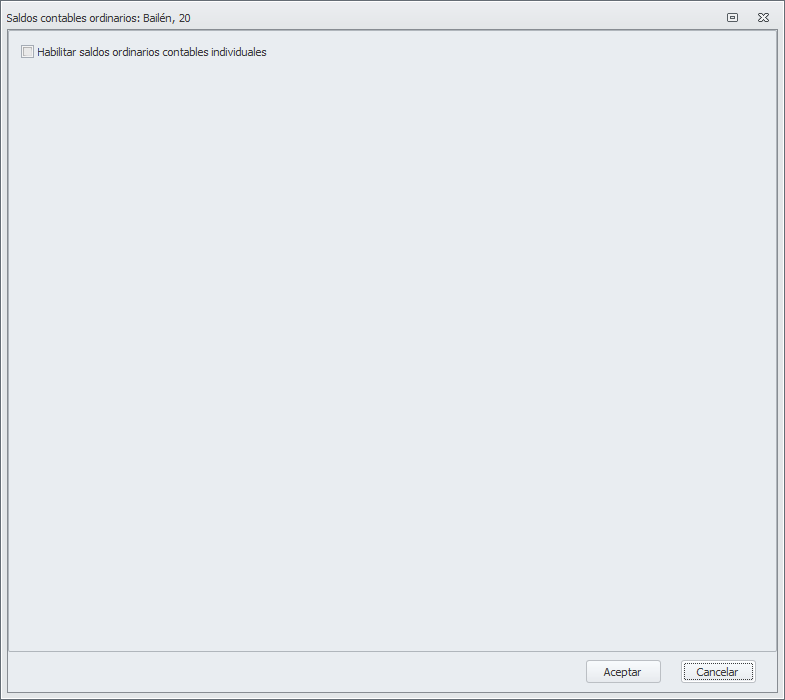Toggle the Habilitar saldos checkbox square
Viewport: 785px width, 700px height.
(28, 52)
